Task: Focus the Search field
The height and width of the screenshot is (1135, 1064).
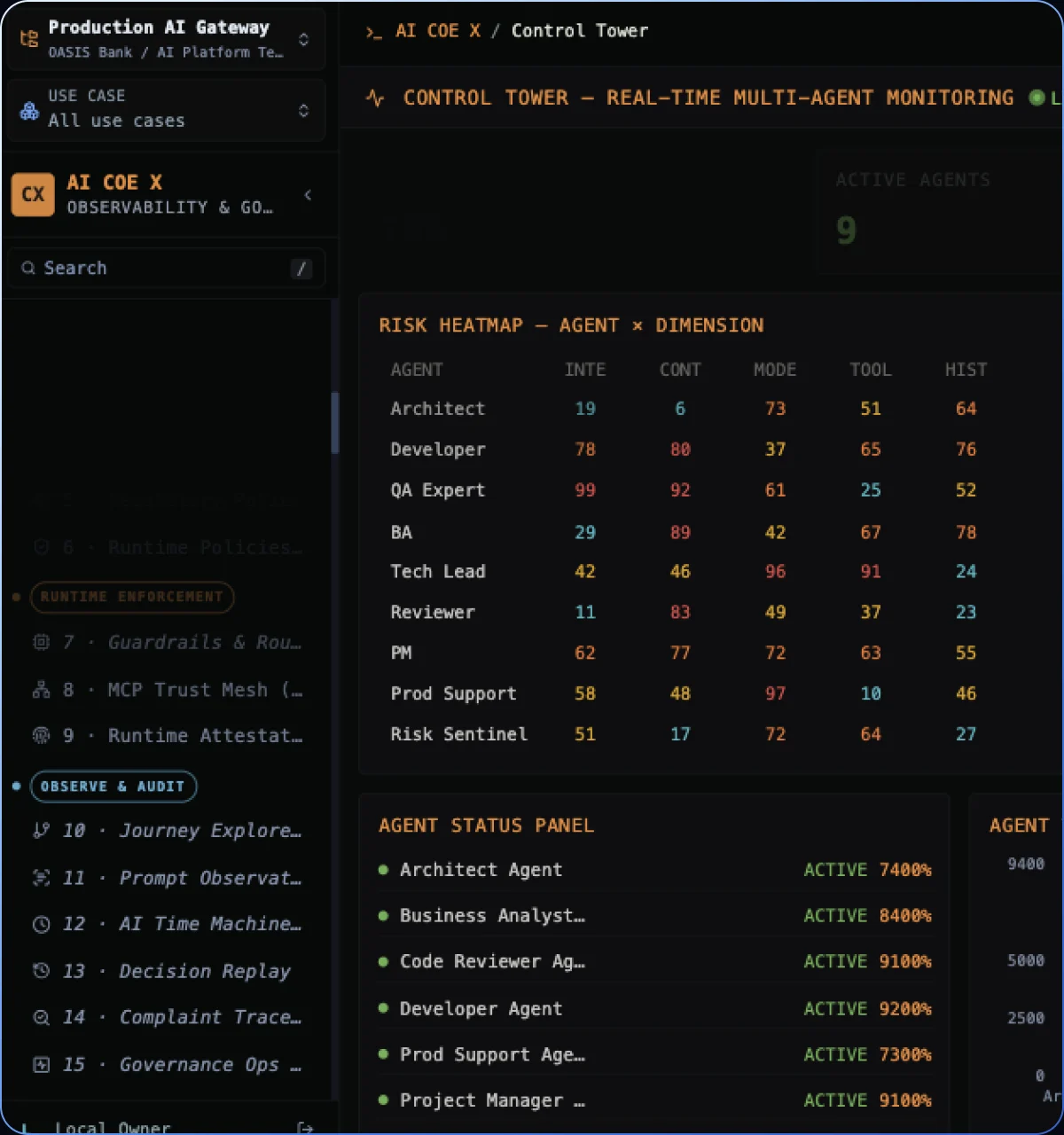Action: click(166, 268)
